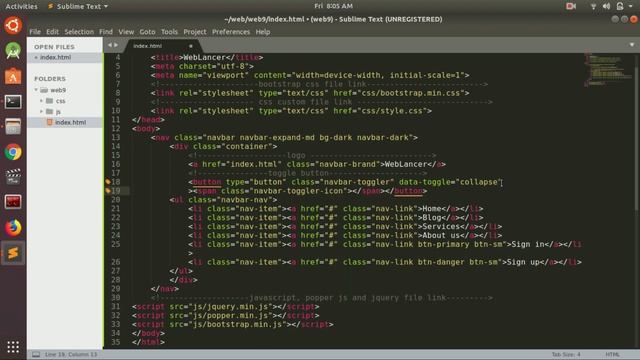Click the vertical editor scrollbar
Image resolution: width=640 pixels, height=360 pixels.
[x=637, y=139]
